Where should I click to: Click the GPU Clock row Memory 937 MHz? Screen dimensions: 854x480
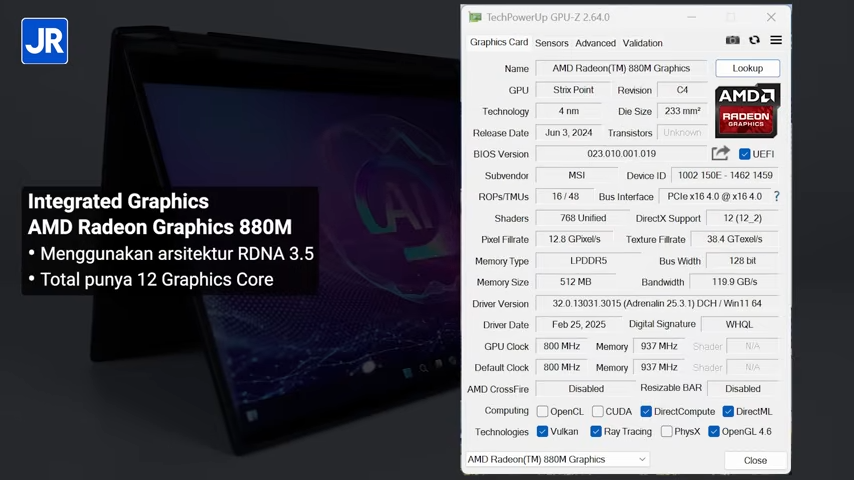coord(658,346)
